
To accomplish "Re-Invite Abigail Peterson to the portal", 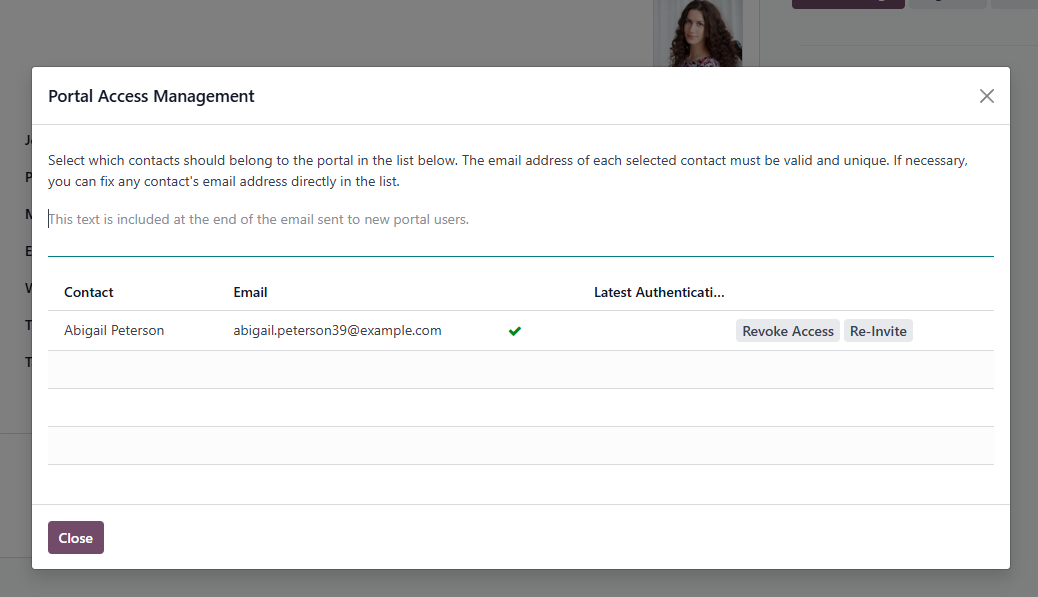I will [x=878, y=331].
